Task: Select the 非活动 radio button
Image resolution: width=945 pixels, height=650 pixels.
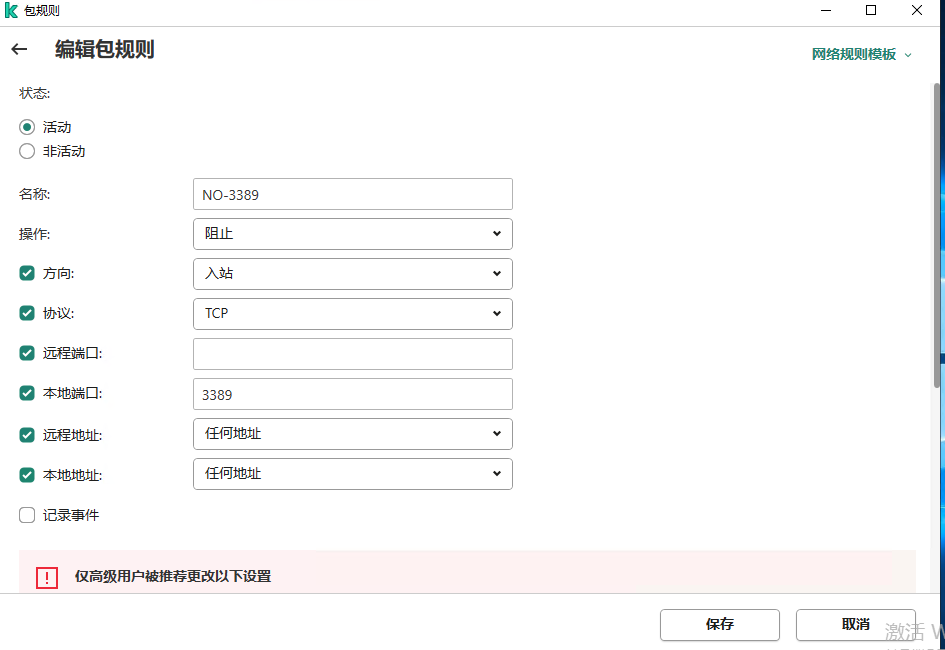Action: (x=27, y=151)
